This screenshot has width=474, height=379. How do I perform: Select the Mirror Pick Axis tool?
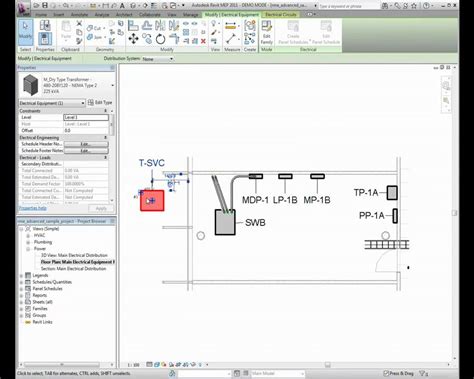coord(160,25)
